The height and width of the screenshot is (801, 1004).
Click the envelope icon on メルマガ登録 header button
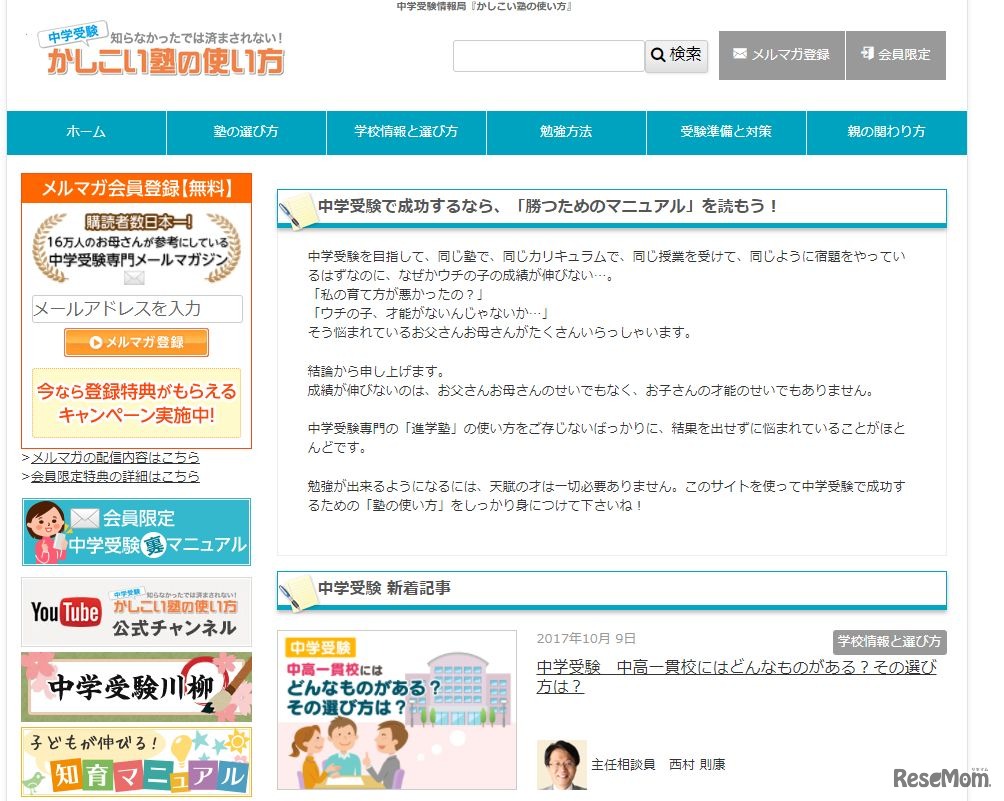[x=740, y=56]
